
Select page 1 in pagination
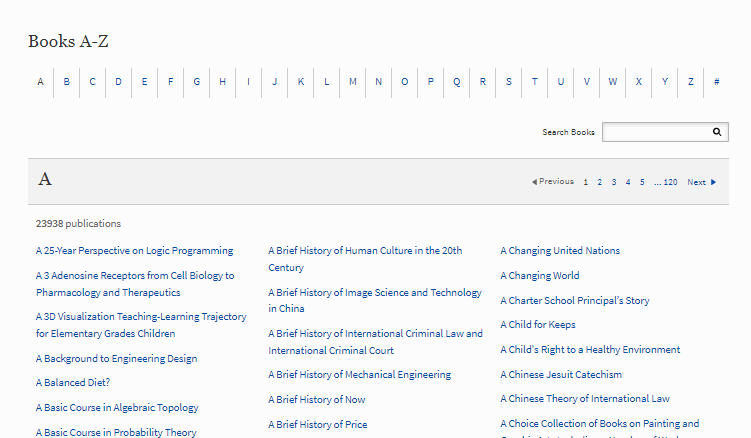pos(585,182)
